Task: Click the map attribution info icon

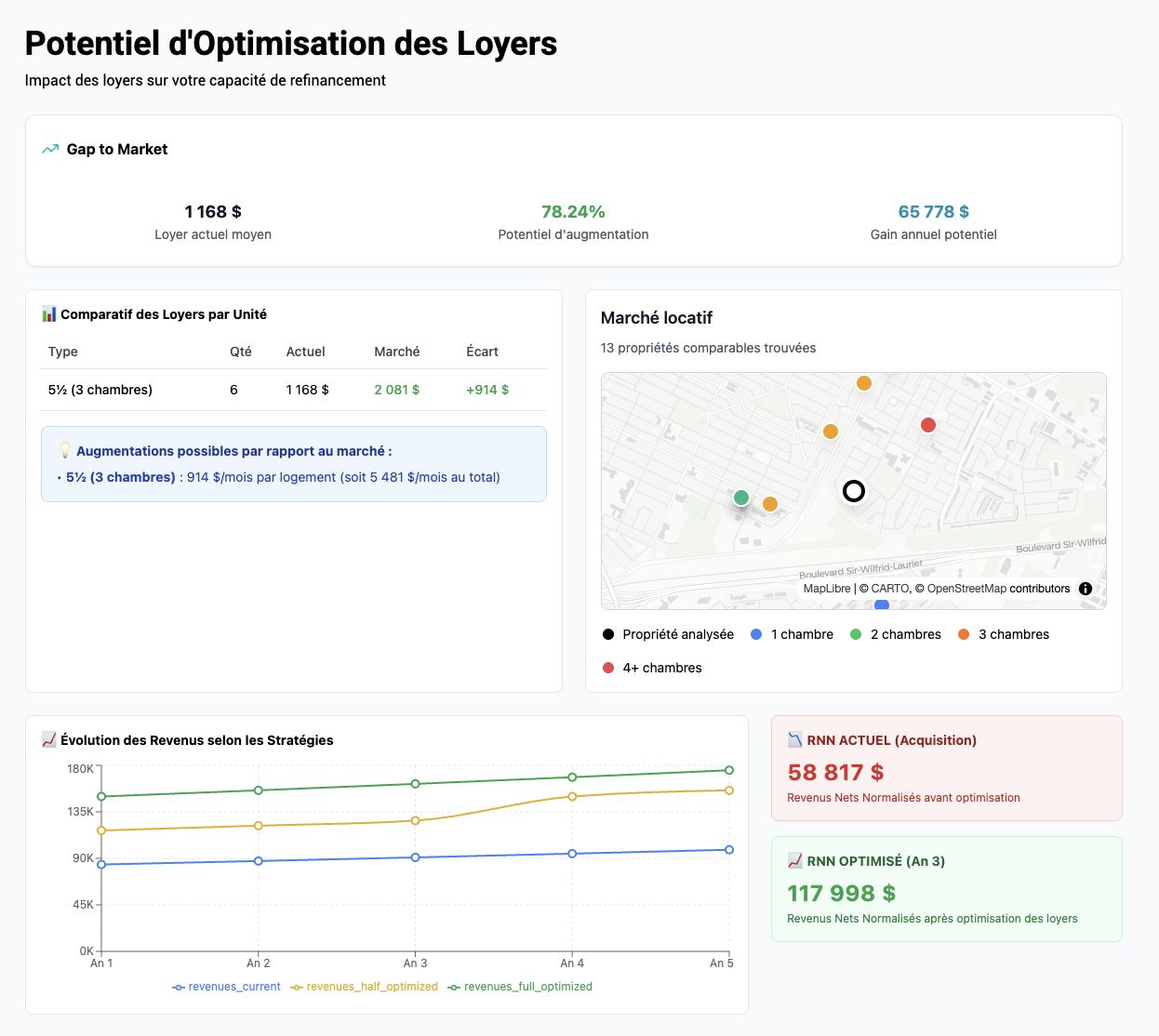Action: [1085, 589]
